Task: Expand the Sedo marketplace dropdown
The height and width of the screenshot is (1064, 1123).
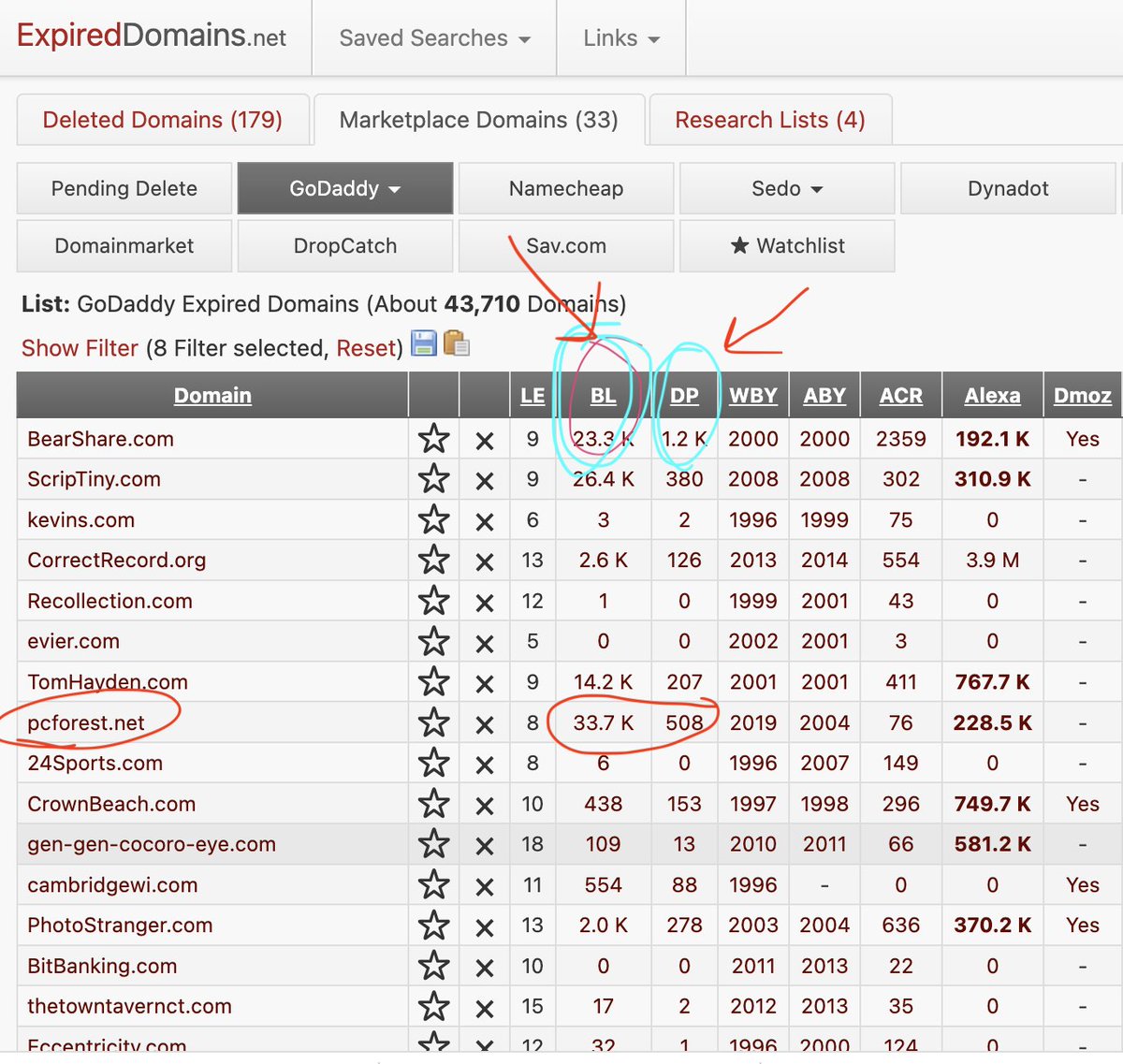Action: (787, 188)
